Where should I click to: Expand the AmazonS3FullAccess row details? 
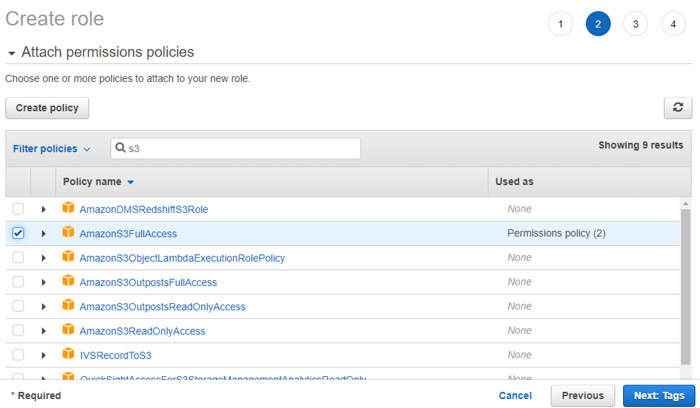(x=43, y=233)
